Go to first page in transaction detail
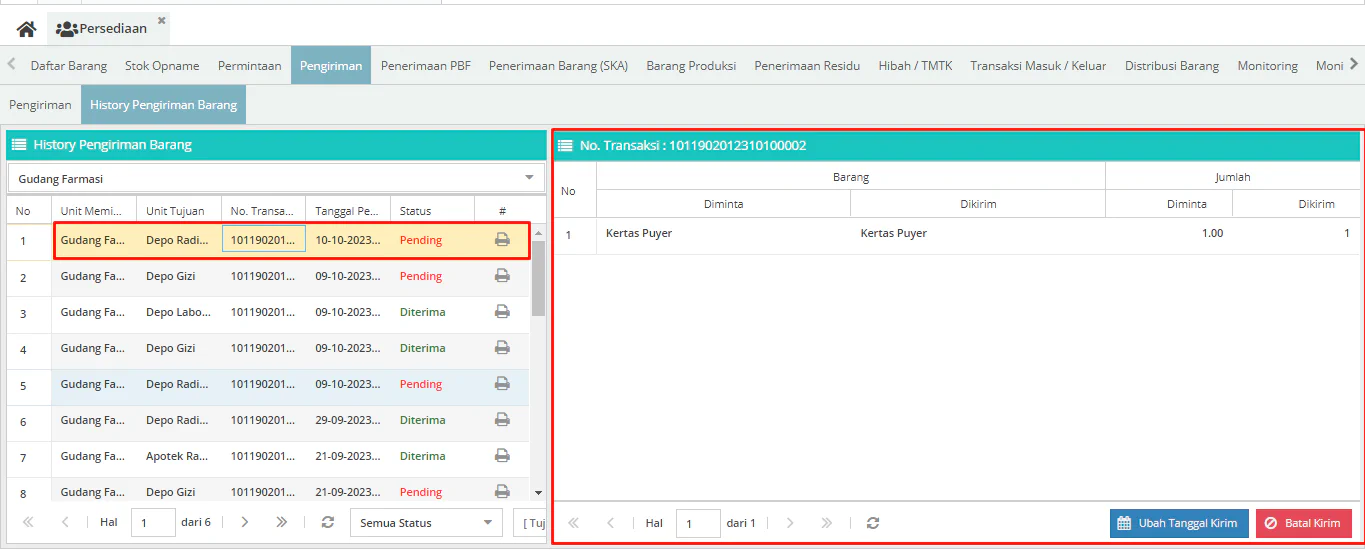The width and height of the screenshot is (1365, 550). [574, 523]
